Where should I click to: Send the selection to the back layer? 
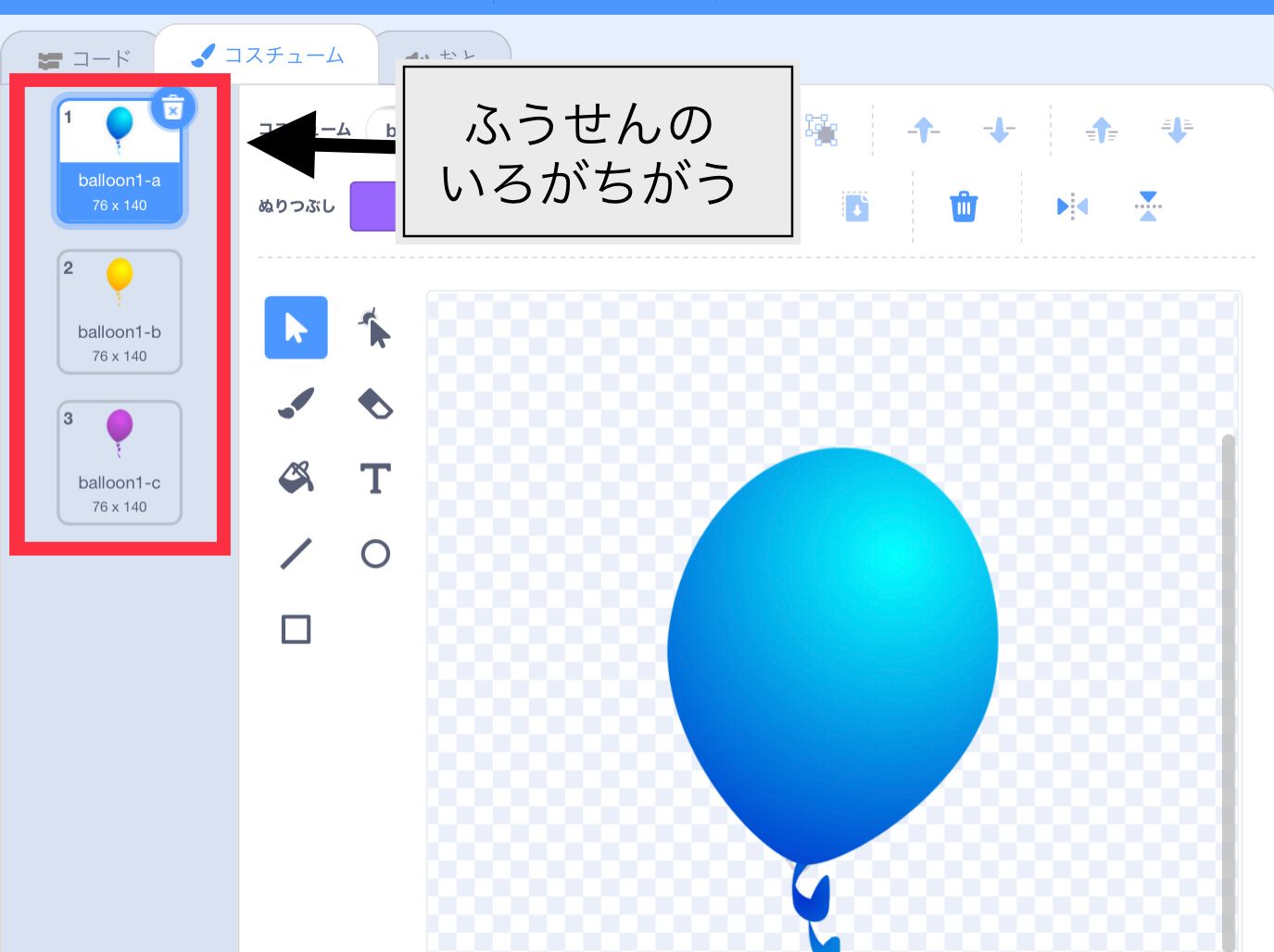[1175, 130]
